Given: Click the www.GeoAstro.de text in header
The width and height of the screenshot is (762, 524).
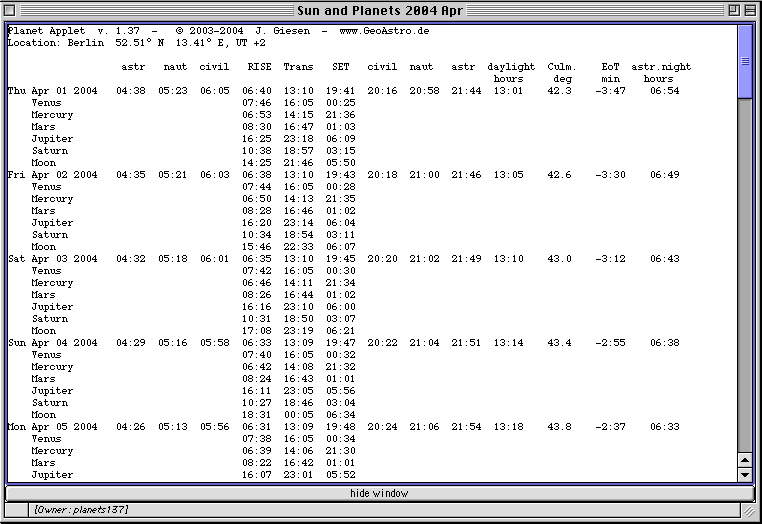Looking at the screenshot, I should pyautogui.click(x=385, y=31).
